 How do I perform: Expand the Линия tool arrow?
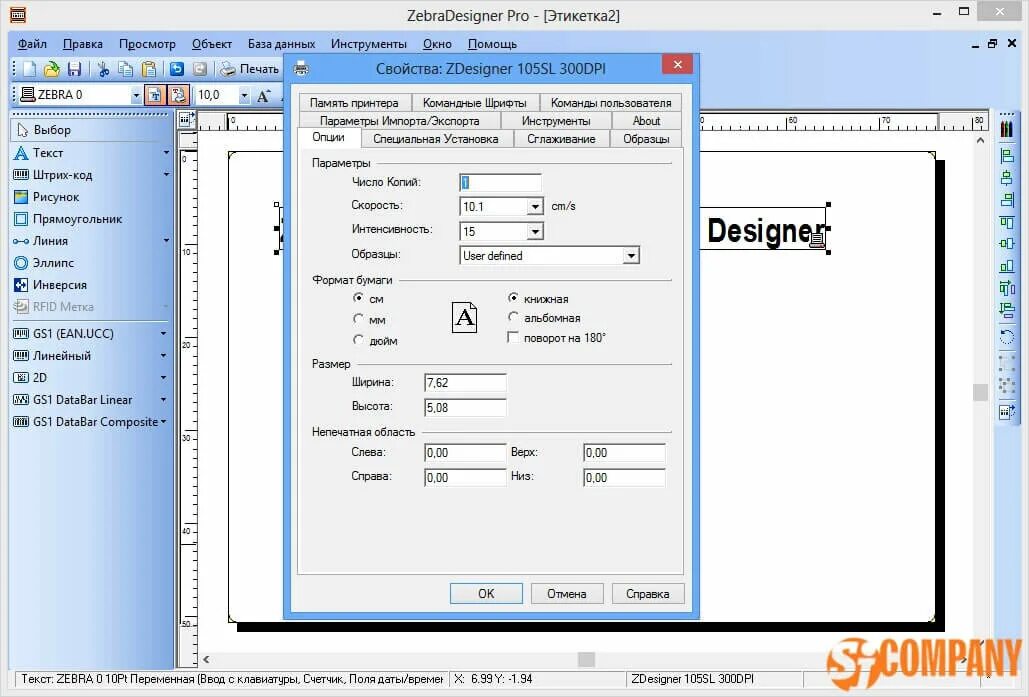[166, 241]
